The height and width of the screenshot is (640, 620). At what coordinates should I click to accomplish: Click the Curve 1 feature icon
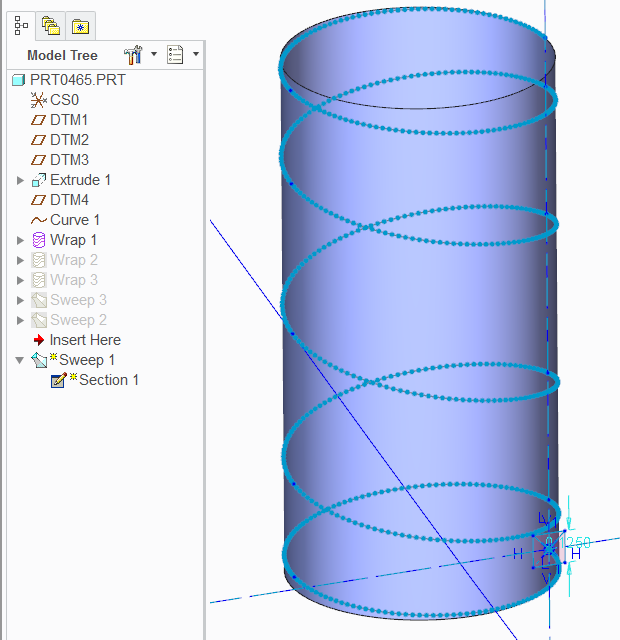pyautogui.click(x=39, y=220)
